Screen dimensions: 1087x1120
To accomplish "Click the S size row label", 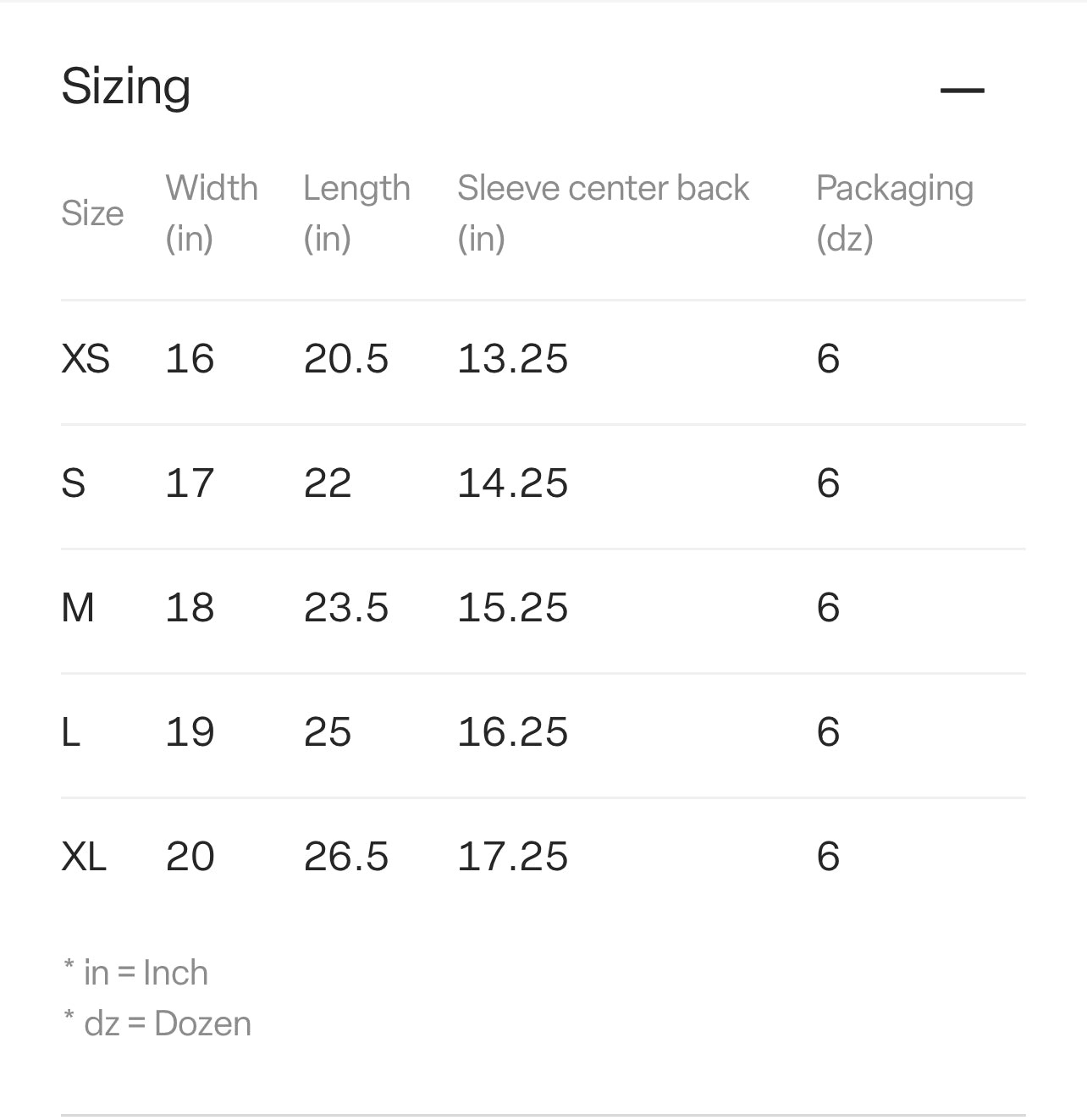I will coord(74,483).
